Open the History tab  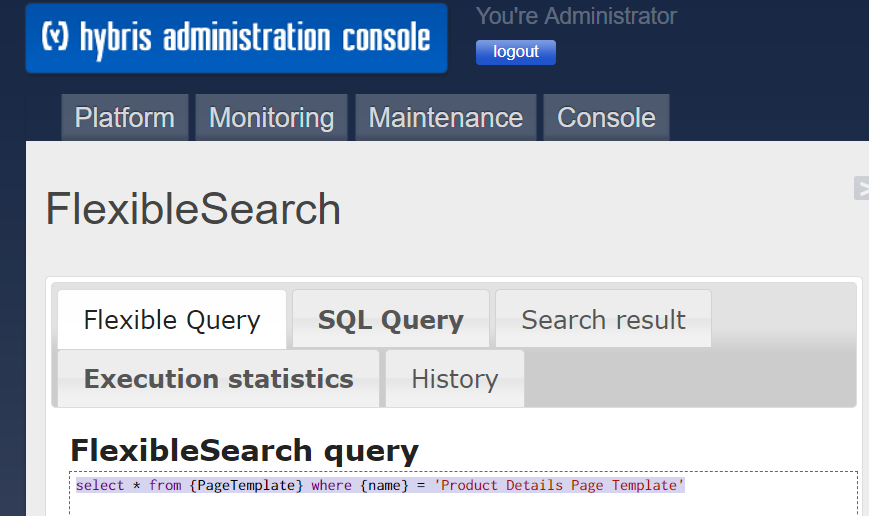click(x=455, y=379)
